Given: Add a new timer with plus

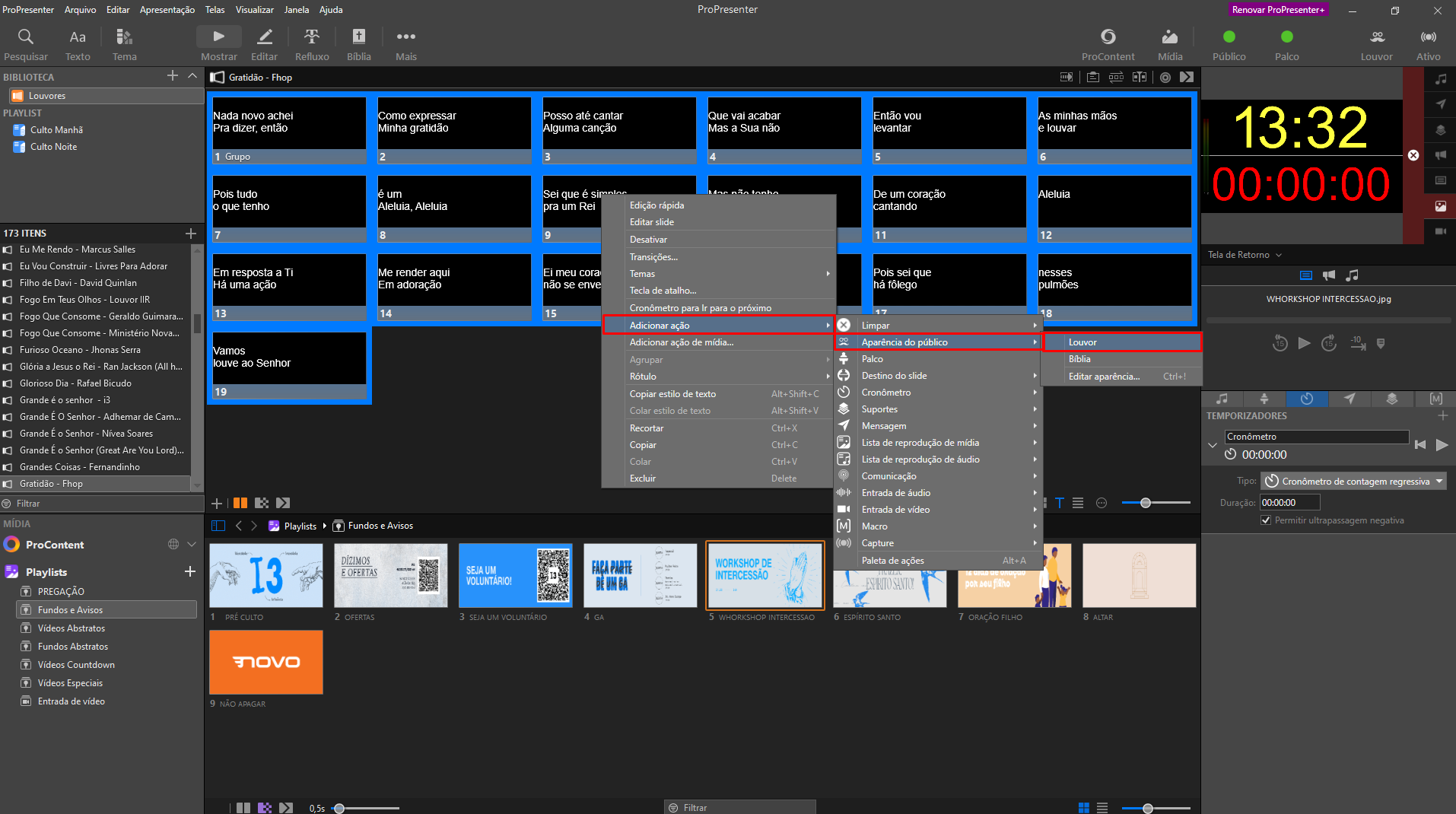Looking at the screenshot, I should (x=1442, y=415).
